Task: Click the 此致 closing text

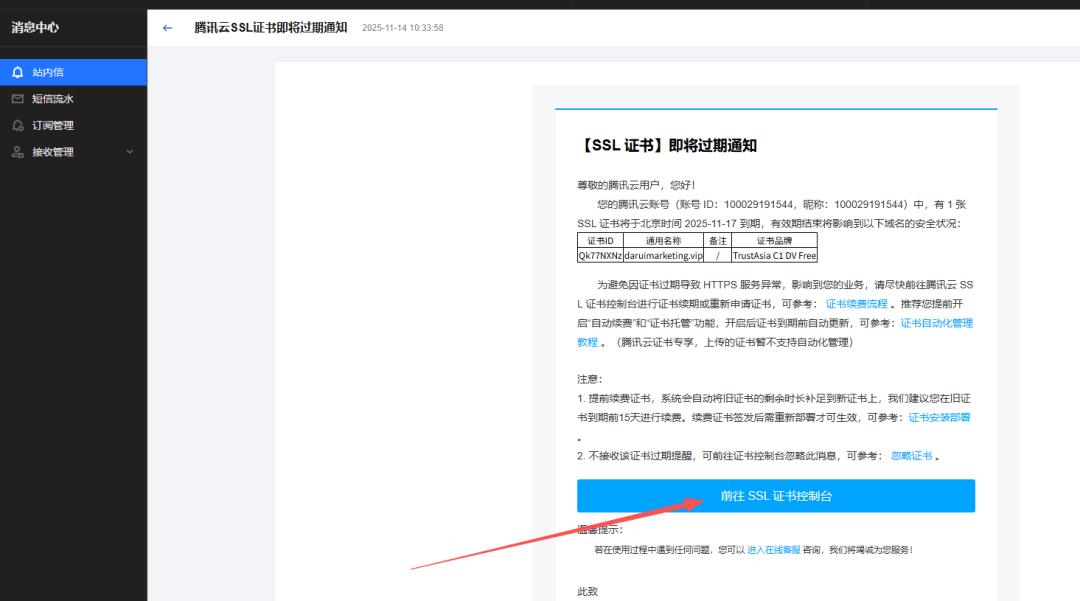Action: coord(588,591)
